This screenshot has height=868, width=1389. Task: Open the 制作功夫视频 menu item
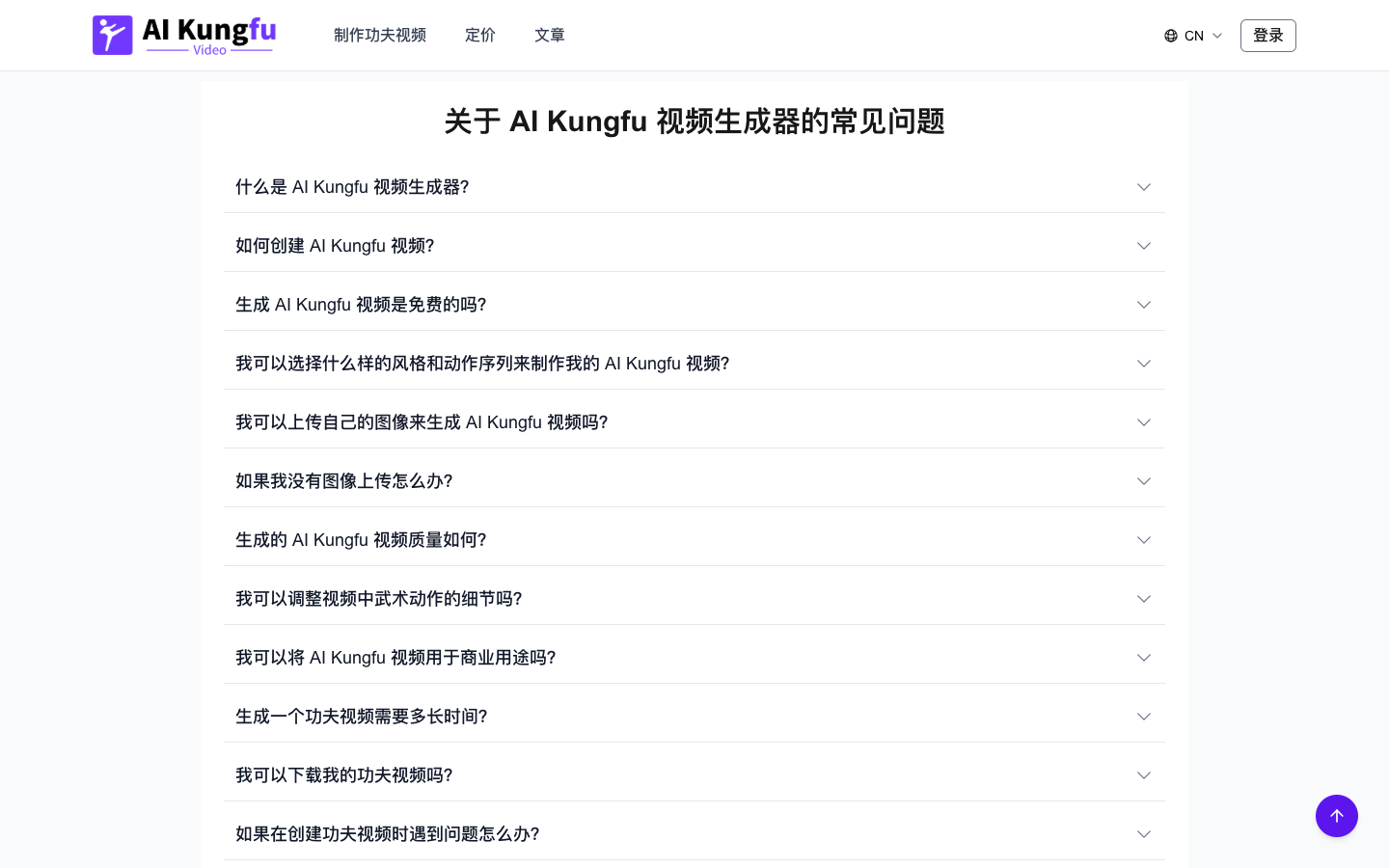click(x=380, y=36)
